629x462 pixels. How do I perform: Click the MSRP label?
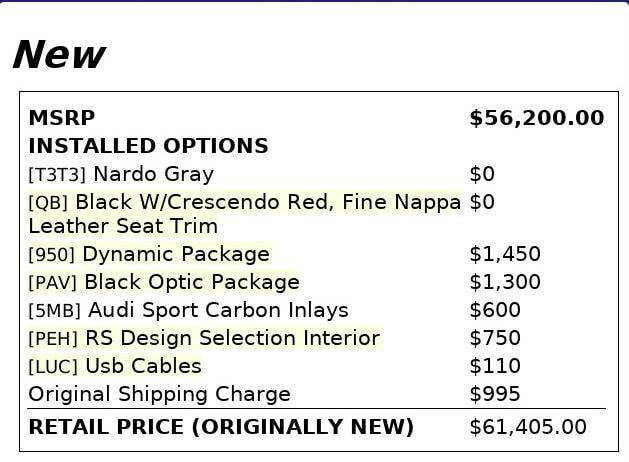(x=61, y=118)
